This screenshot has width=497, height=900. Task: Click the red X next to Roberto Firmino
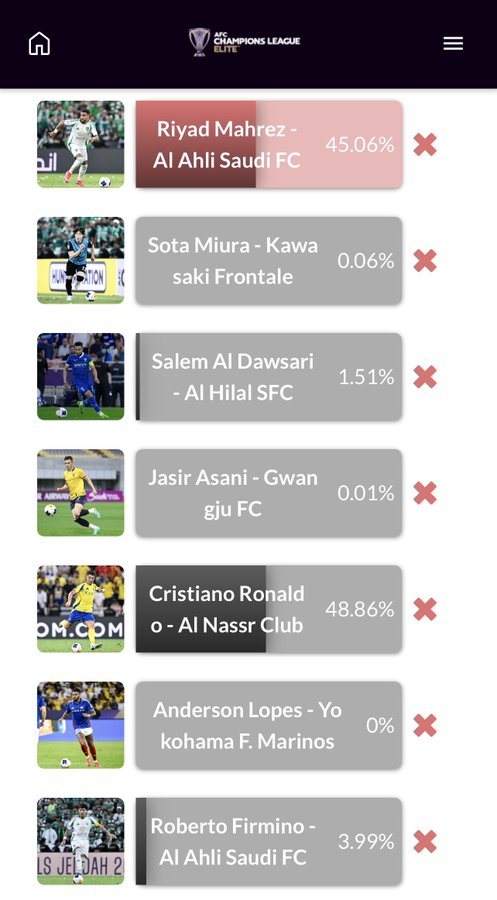point(425,841)
